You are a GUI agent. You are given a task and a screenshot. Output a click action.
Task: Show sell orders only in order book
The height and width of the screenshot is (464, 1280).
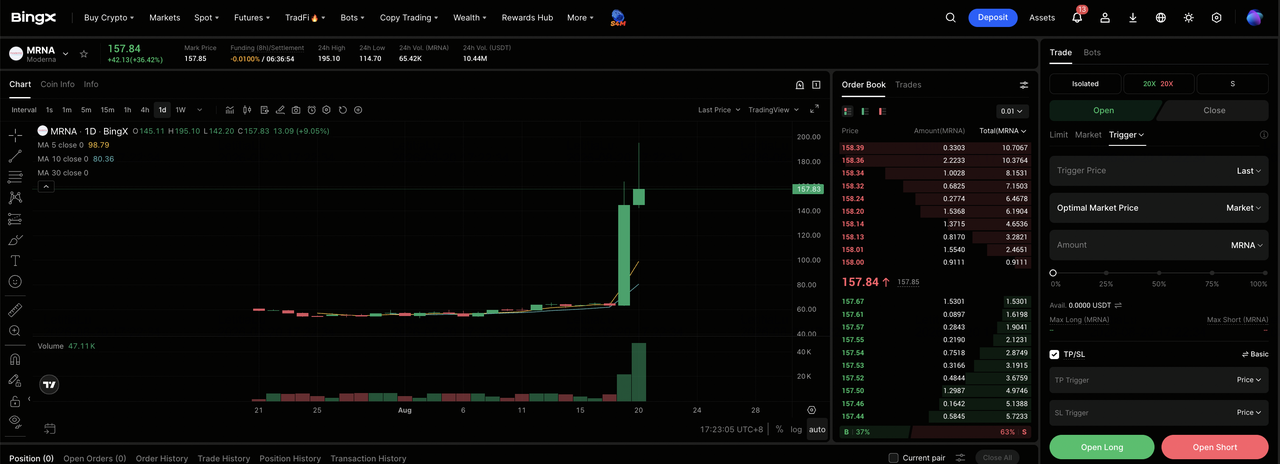882,111
